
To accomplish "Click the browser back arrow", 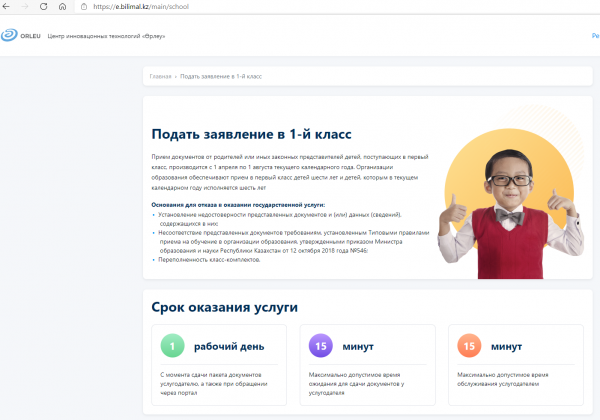I will point(8,7).
